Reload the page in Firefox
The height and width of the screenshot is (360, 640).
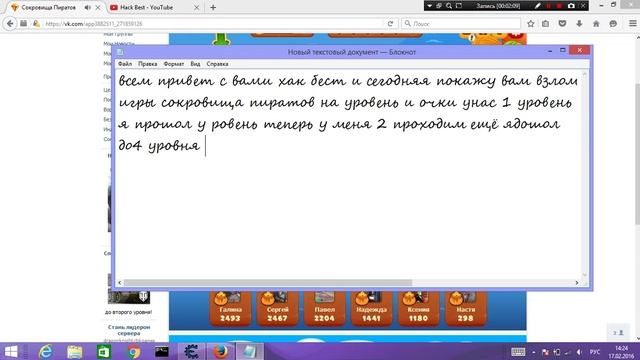(390, 24)
